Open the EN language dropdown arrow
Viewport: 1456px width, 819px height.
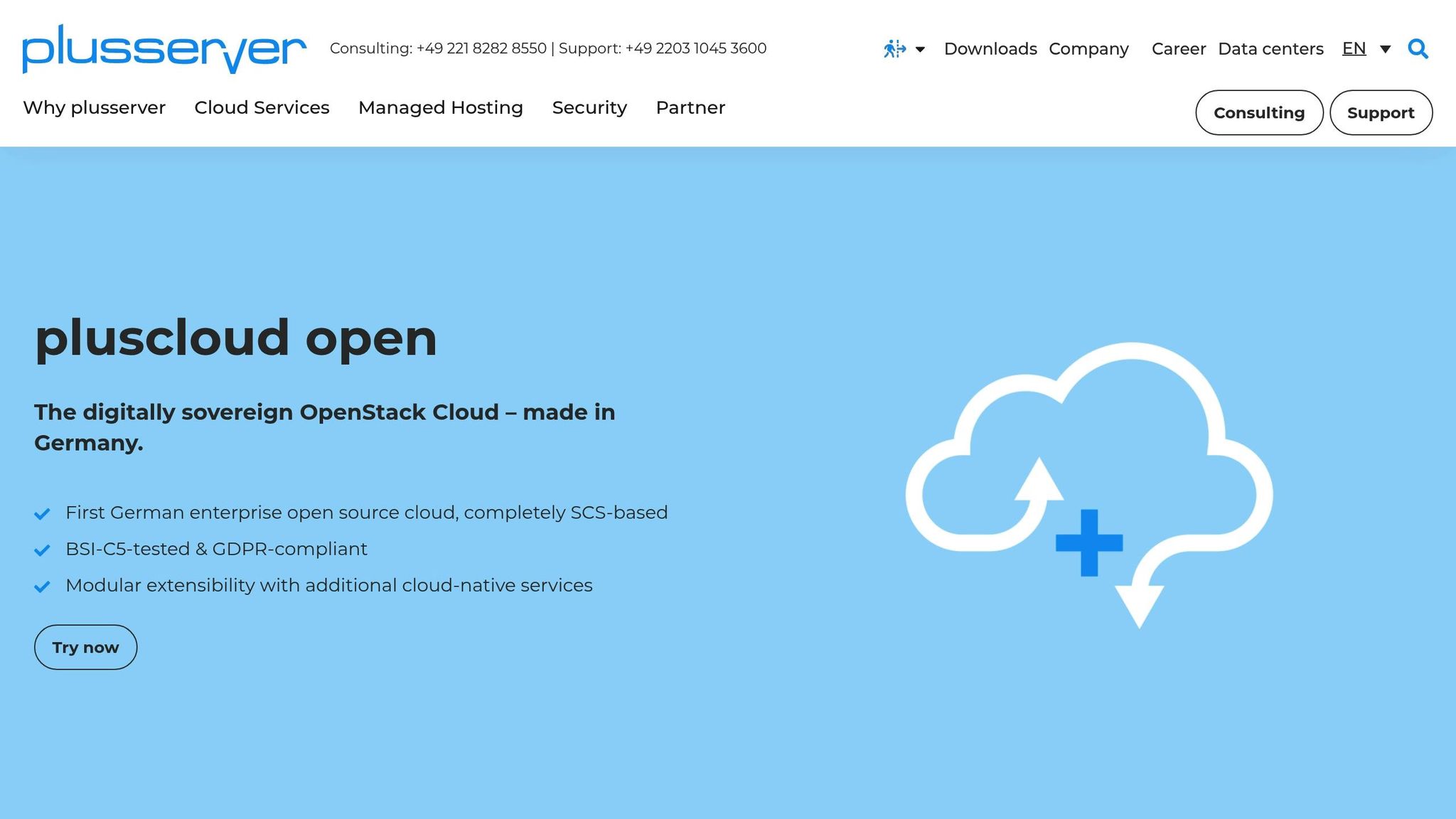(1385, 49)
